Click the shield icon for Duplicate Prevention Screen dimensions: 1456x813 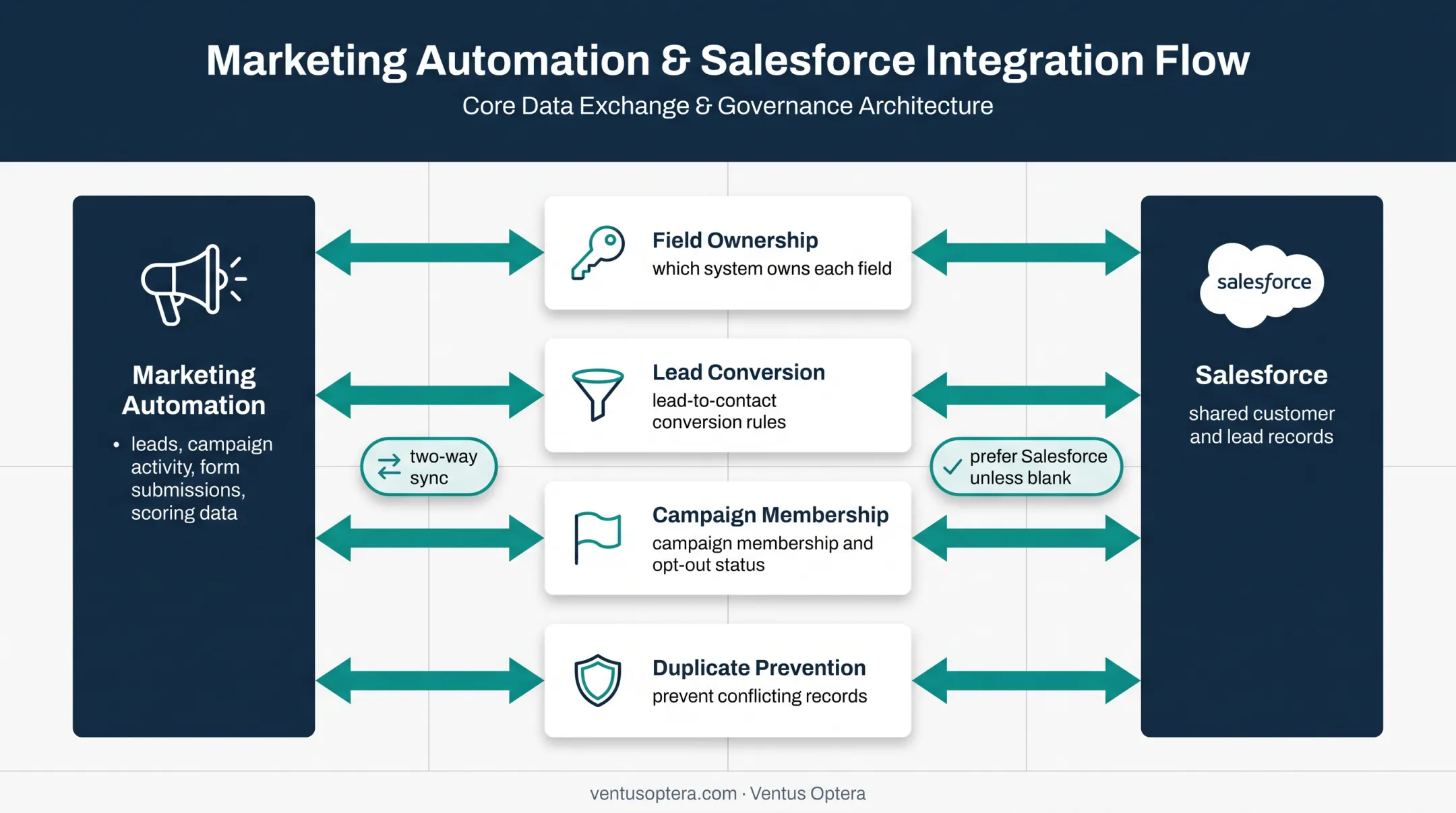coord(597,680)
